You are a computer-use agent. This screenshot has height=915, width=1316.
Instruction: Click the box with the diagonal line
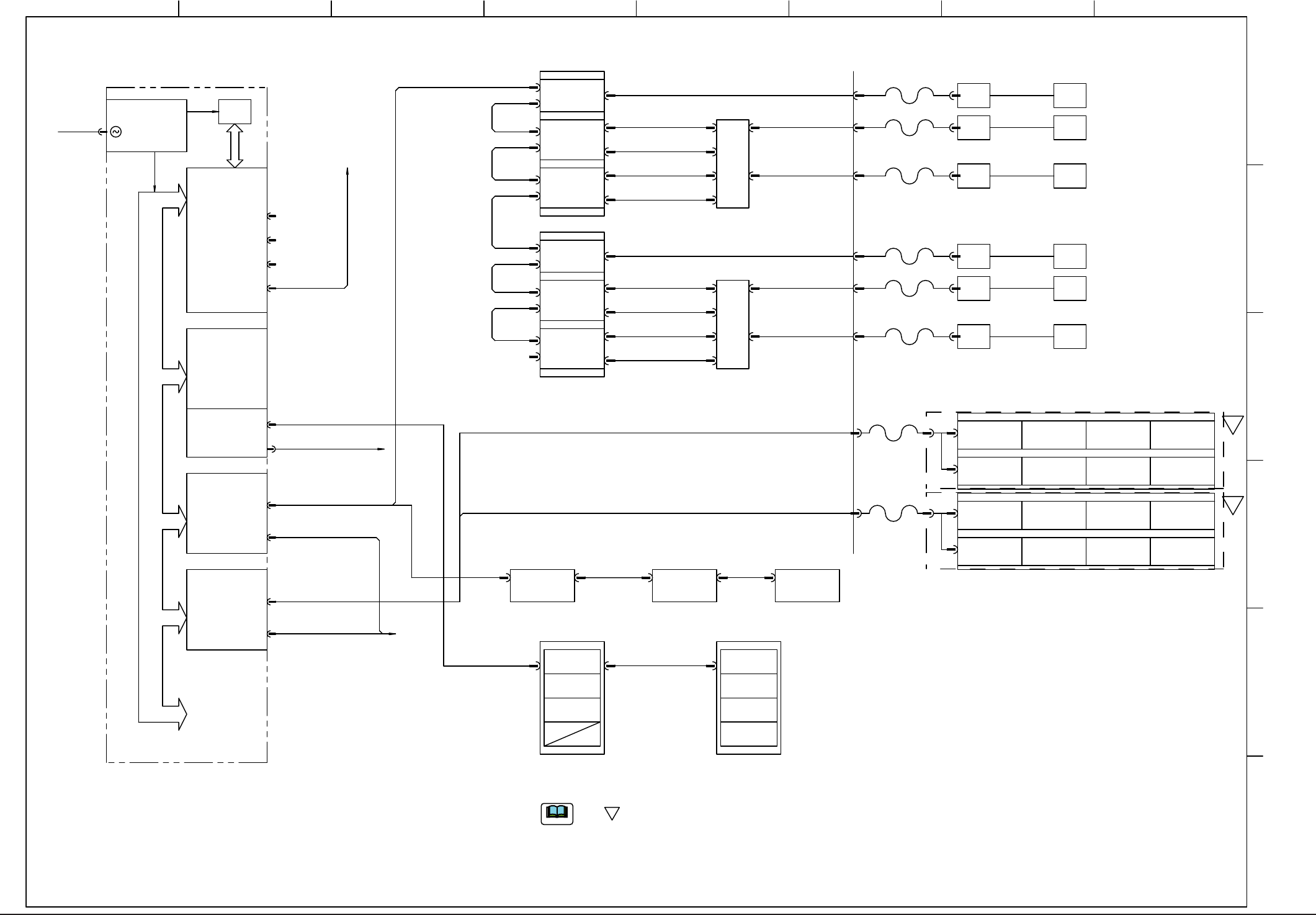coord(572,734)
